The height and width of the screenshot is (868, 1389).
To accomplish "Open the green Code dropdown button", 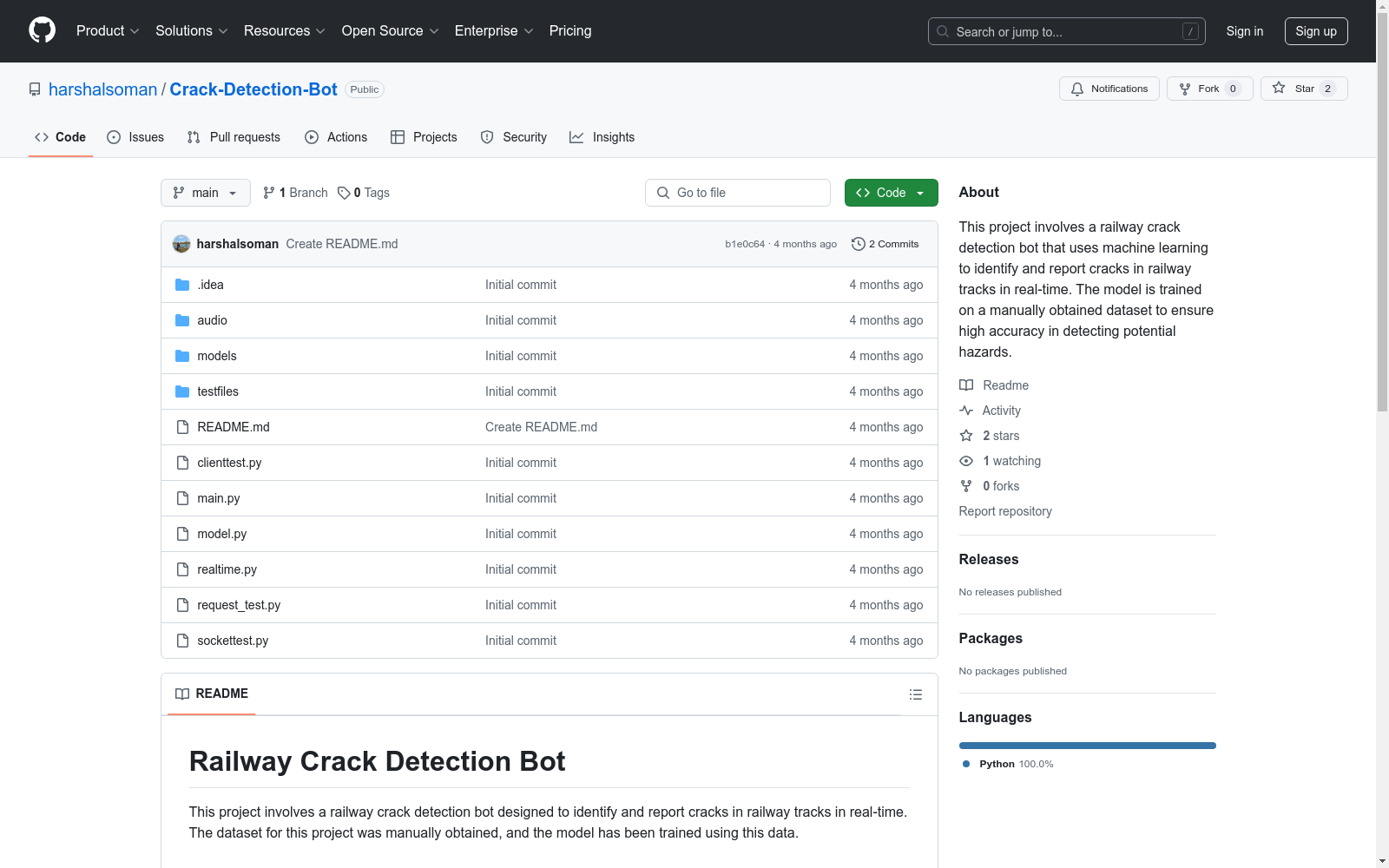I will [891, 193].
